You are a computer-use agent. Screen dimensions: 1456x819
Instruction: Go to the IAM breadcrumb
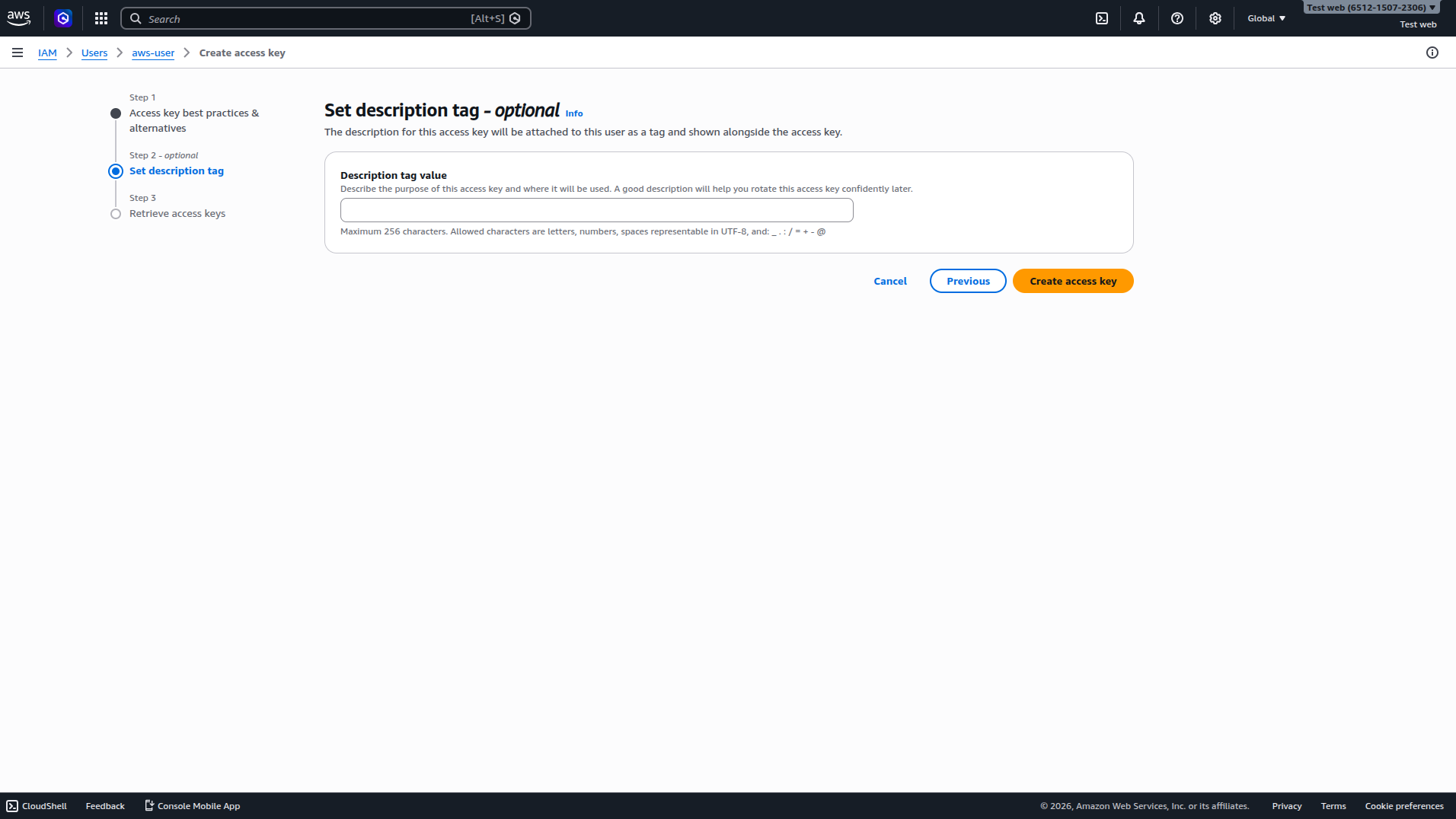tap(47, 53)
